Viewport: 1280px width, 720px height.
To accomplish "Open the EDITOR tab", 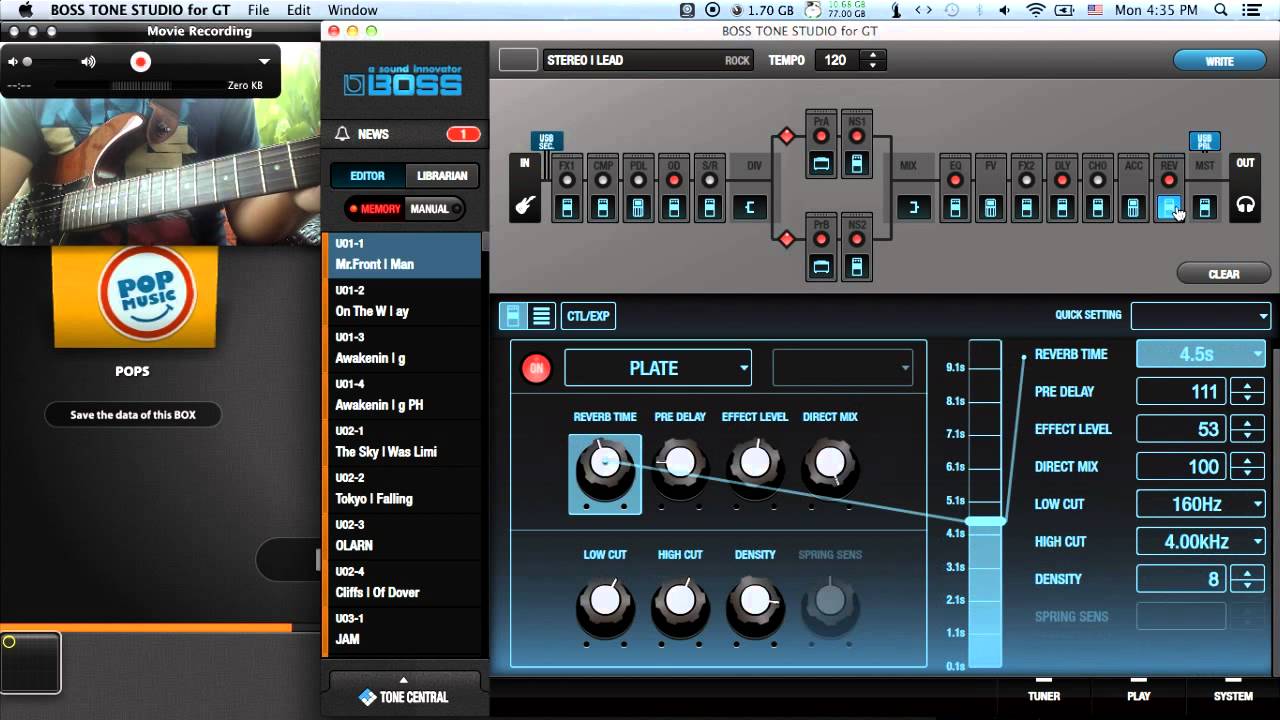I will tap(367, 176).
